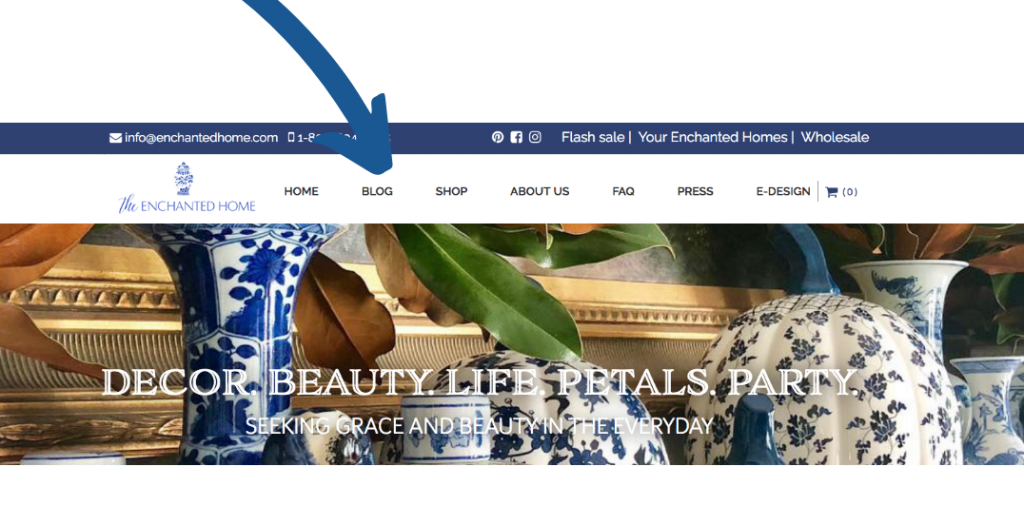
Task: Click the info@enchantedhome.com email address
Action: pos(201,138)
